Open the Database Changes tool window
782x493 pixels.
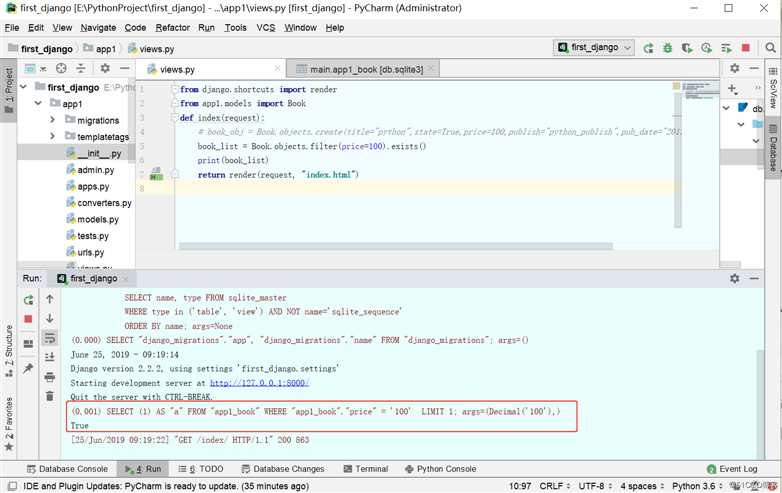click(x=283, y=469)
